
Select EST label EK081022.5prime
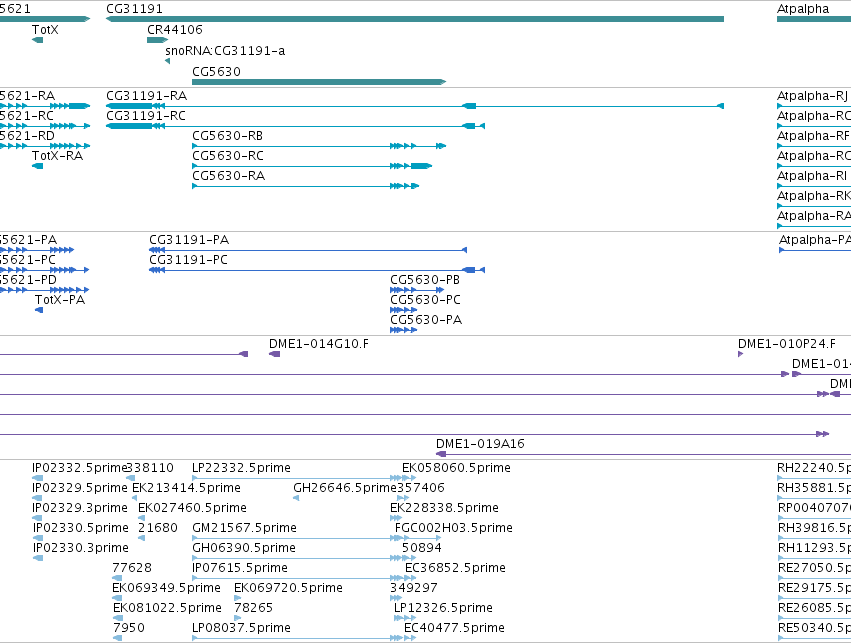[167, 608]
